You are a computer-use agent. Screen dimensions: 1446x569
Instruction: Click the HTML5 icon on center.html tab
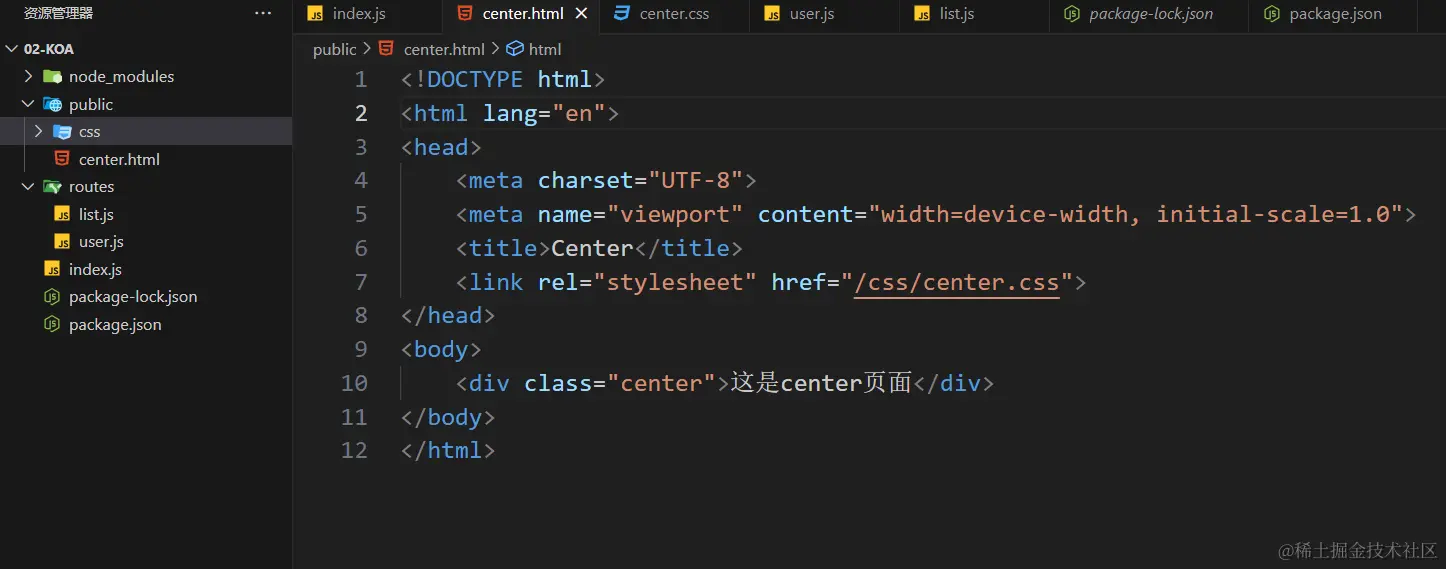pyautogui.click(x=464, y=13)
